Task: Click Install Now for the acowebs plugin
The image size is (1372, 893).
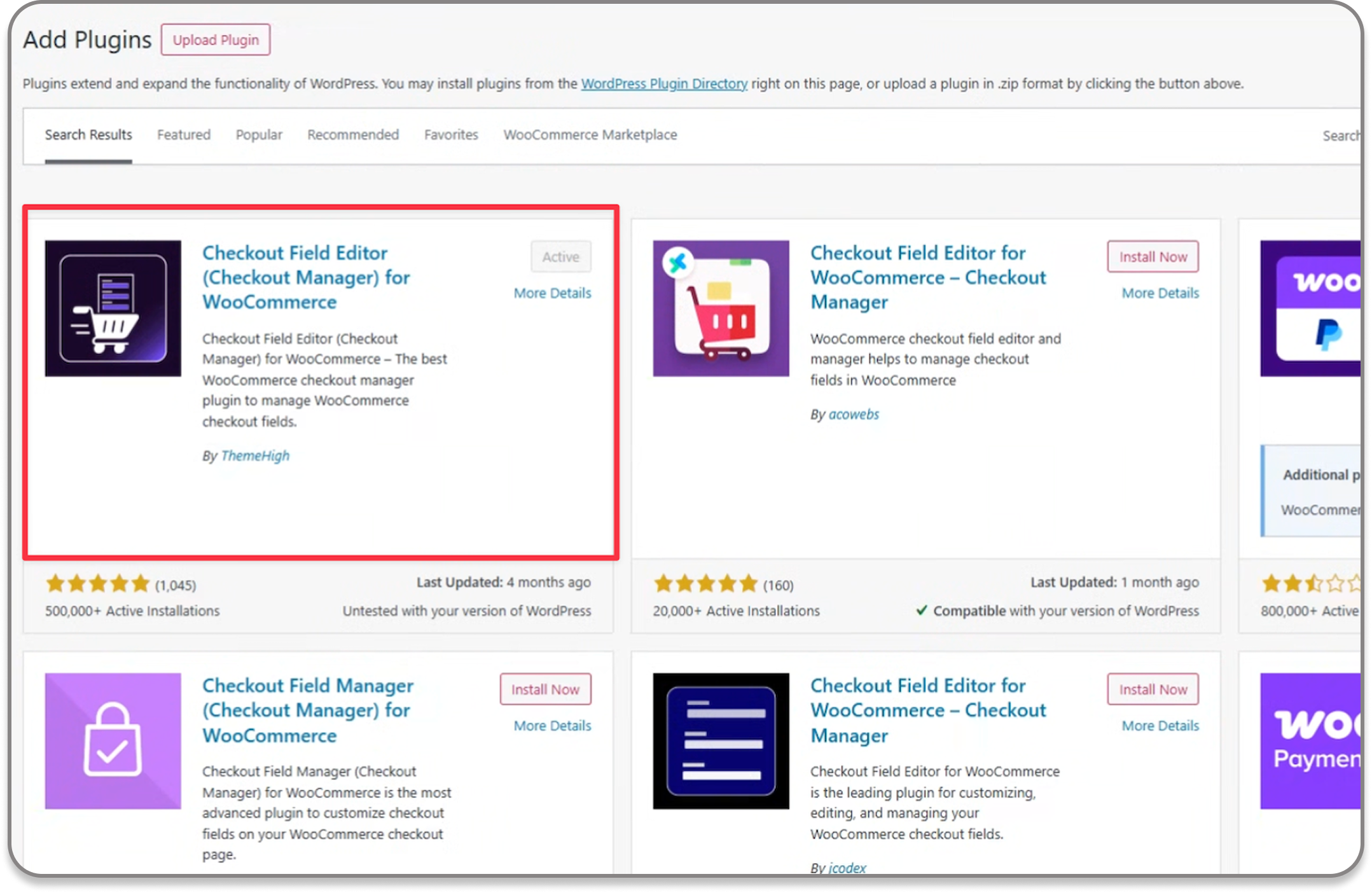Action: click(1153, 257)
